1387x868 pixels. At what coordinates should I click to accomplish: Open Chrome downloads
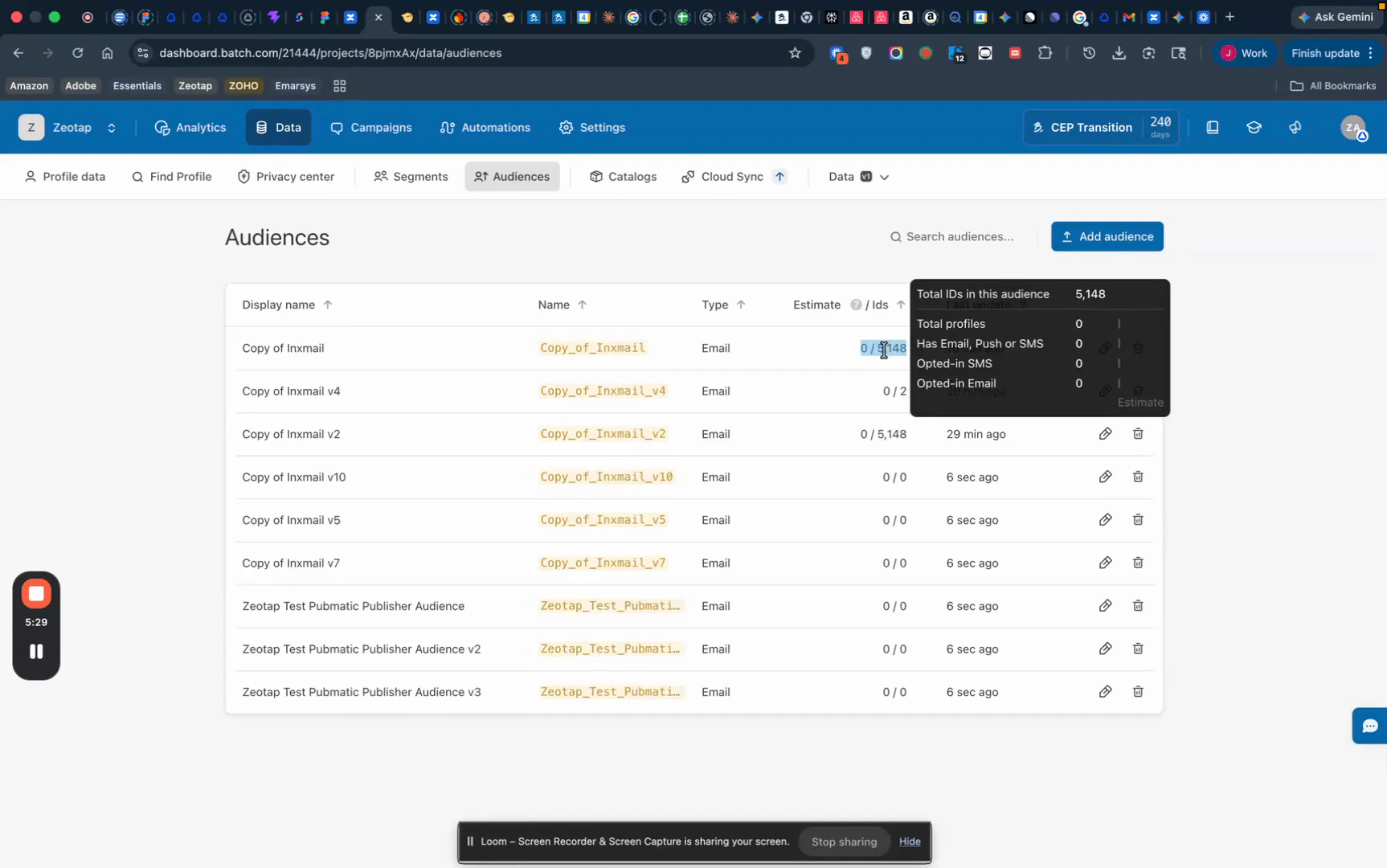tap(1119, 53)
